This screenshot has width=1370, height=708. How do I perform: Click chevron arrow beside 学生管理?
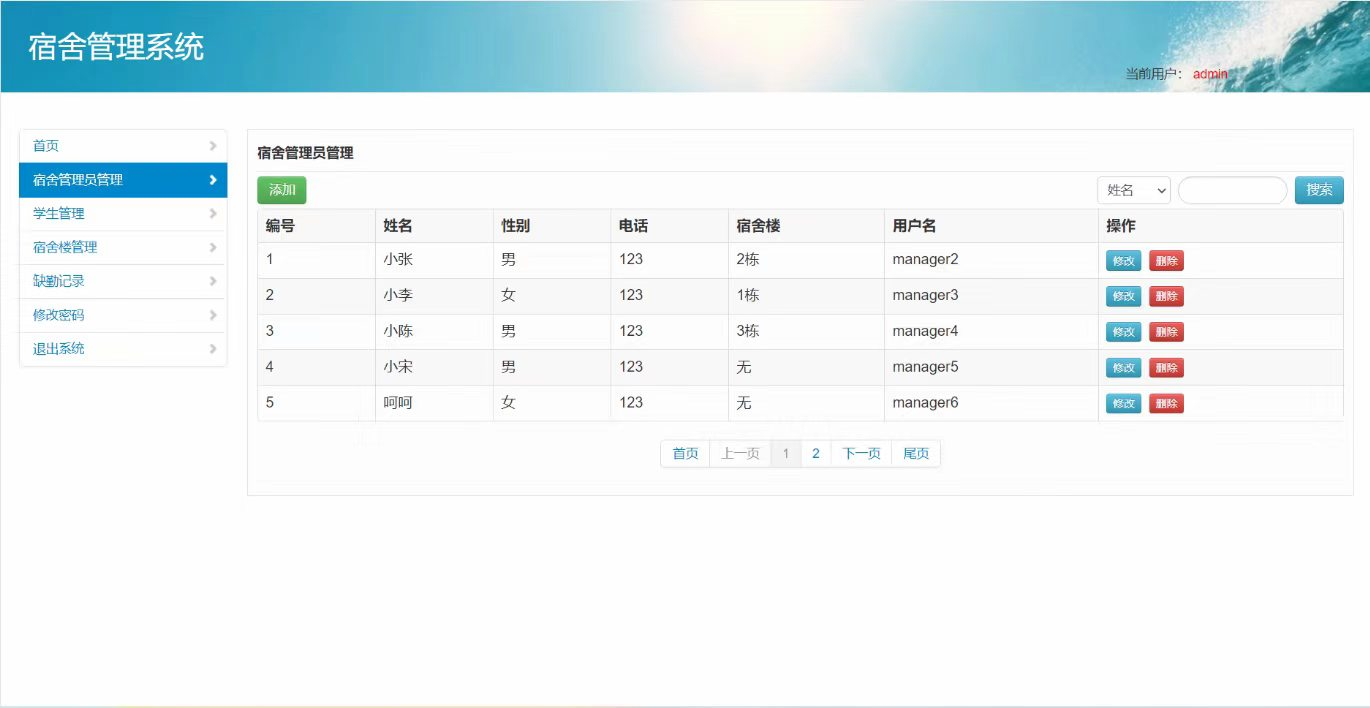(x=213, y=213)
